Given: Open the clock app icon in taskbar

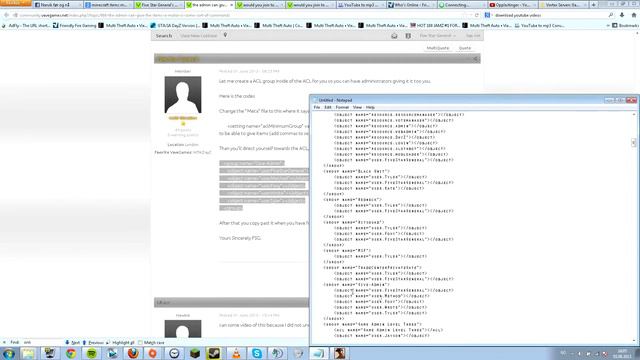Looking at the screenshot, I should [174, 353].
